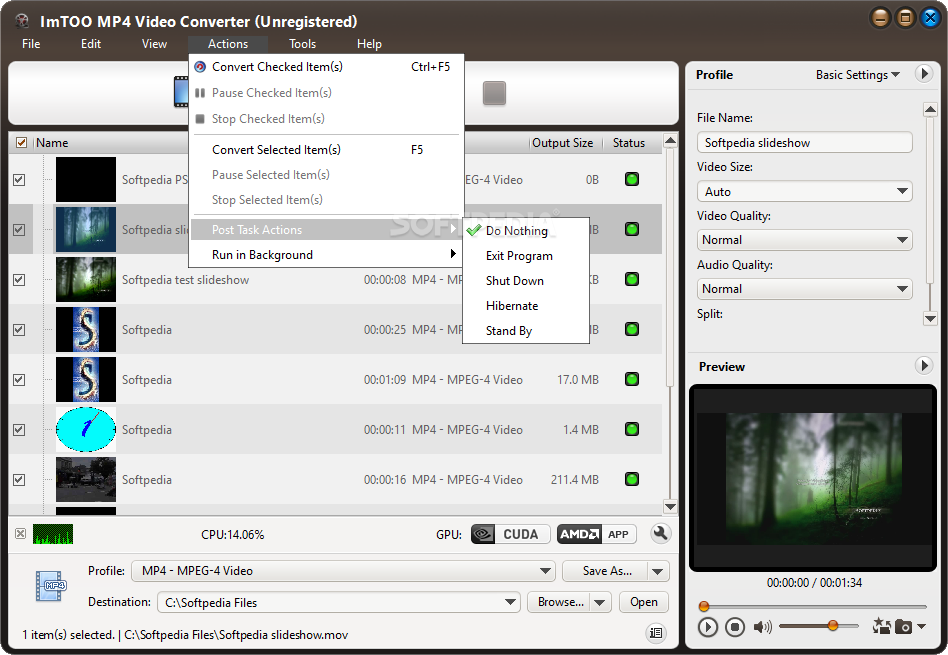Uncheck the Softpedia slideshow item checkbox

pyautogui.click(x=19, y=230)
